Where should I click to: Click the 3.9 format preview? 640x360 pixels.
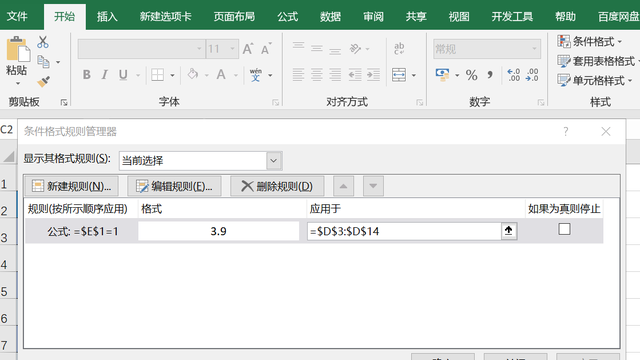point(218,231)
